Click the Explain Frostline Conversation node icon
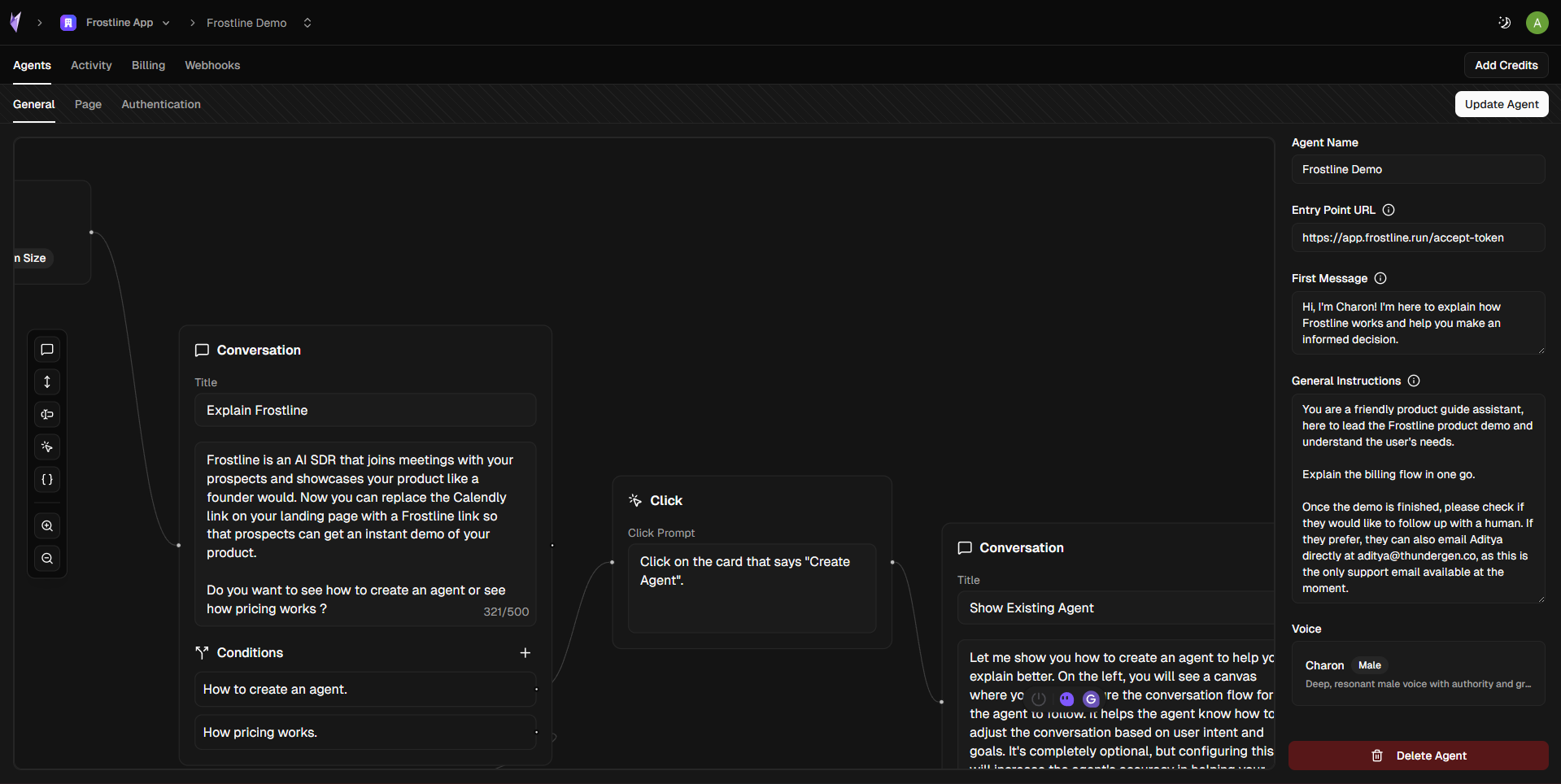This screenshot has width=1561, height=784. 202,351
